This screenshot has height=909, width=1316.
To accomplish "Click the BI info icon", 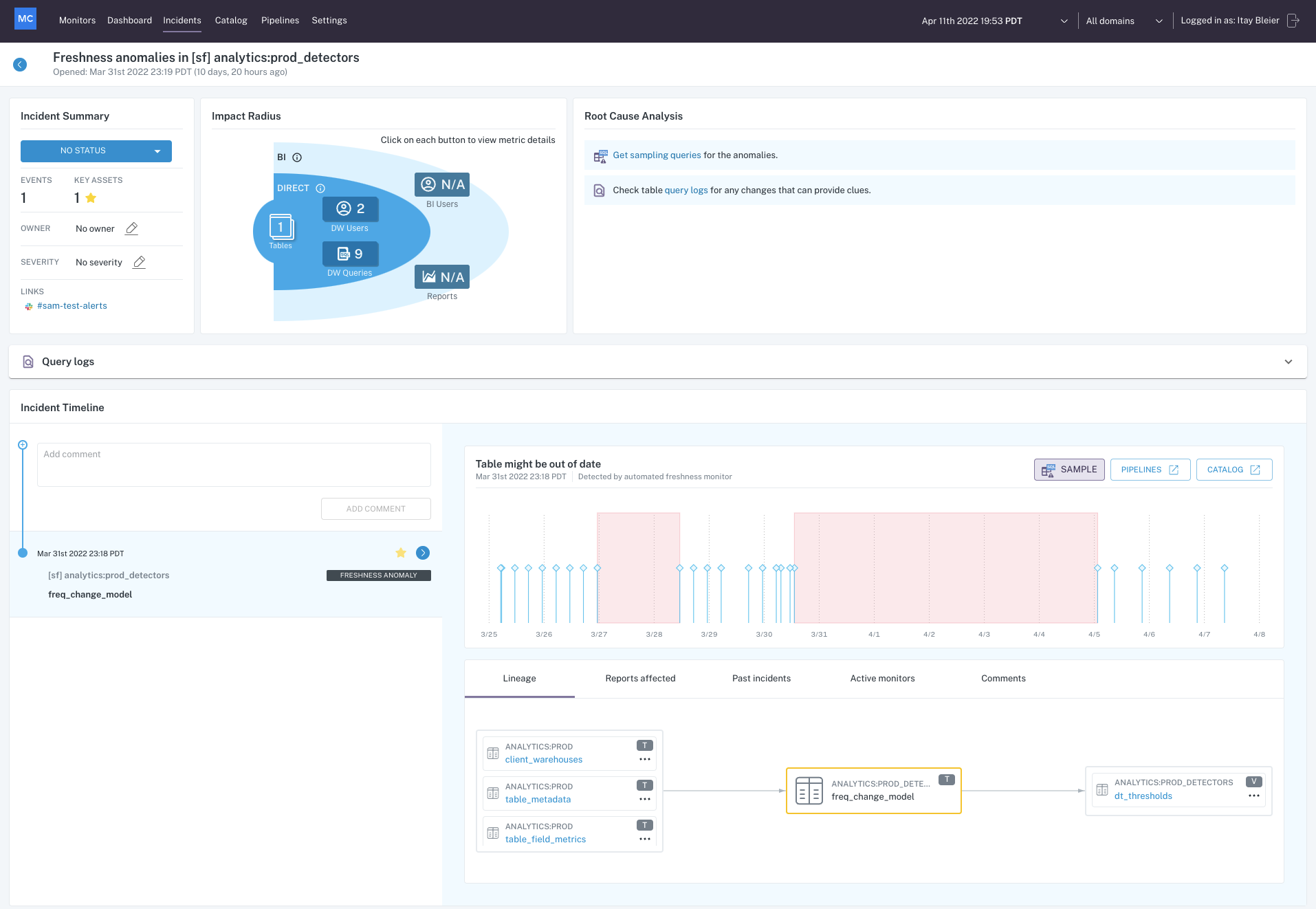I will point(297,157).
